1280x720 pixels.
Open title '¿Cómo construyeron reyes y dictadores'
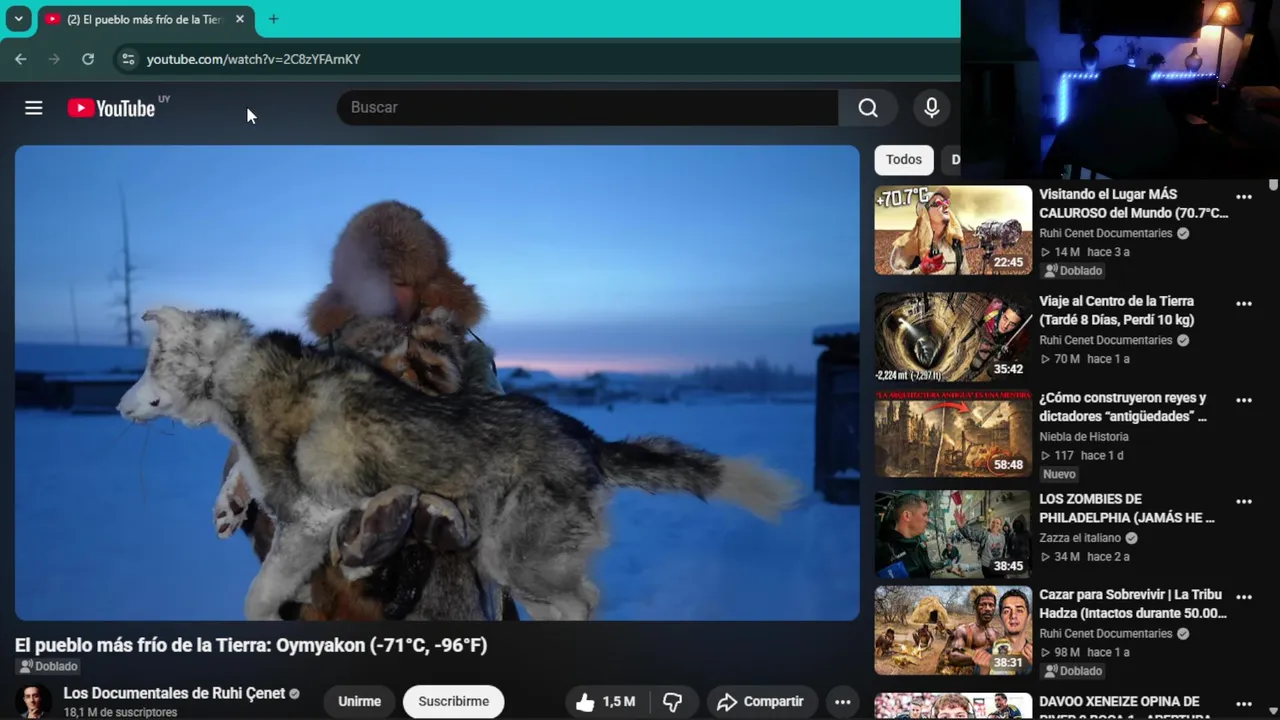coord(1123,407)
